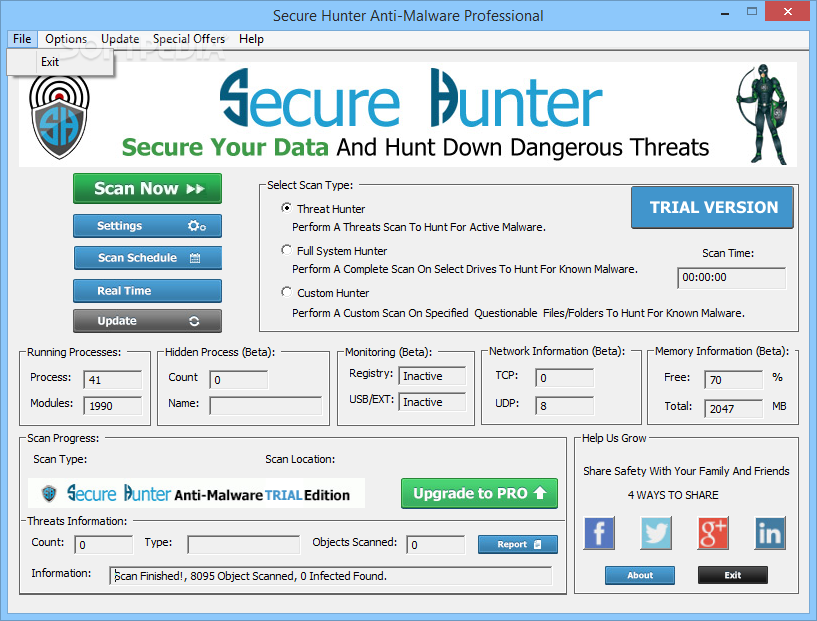Click the 'Scan Type:' label in Scan Progress
The width and height of the screenshot is (817, 621).
(x=60, y=459)
